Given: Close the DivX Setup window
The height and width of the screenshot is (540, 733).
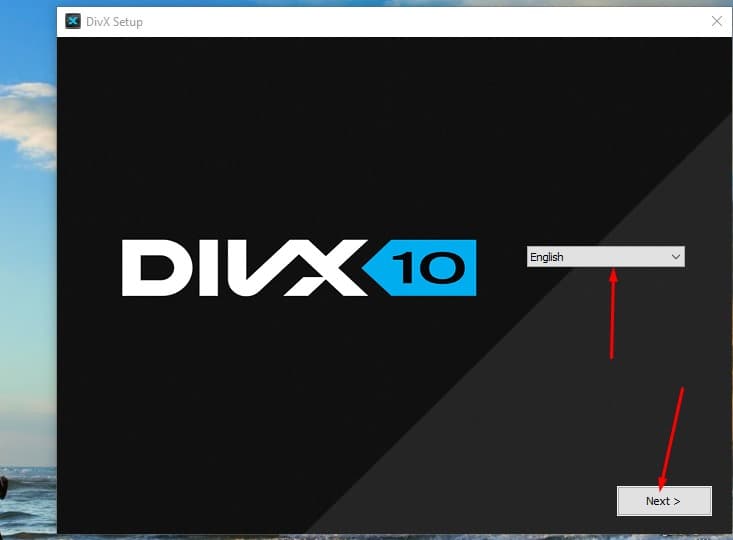Looking at the screenshot, I should coord(716,21).
